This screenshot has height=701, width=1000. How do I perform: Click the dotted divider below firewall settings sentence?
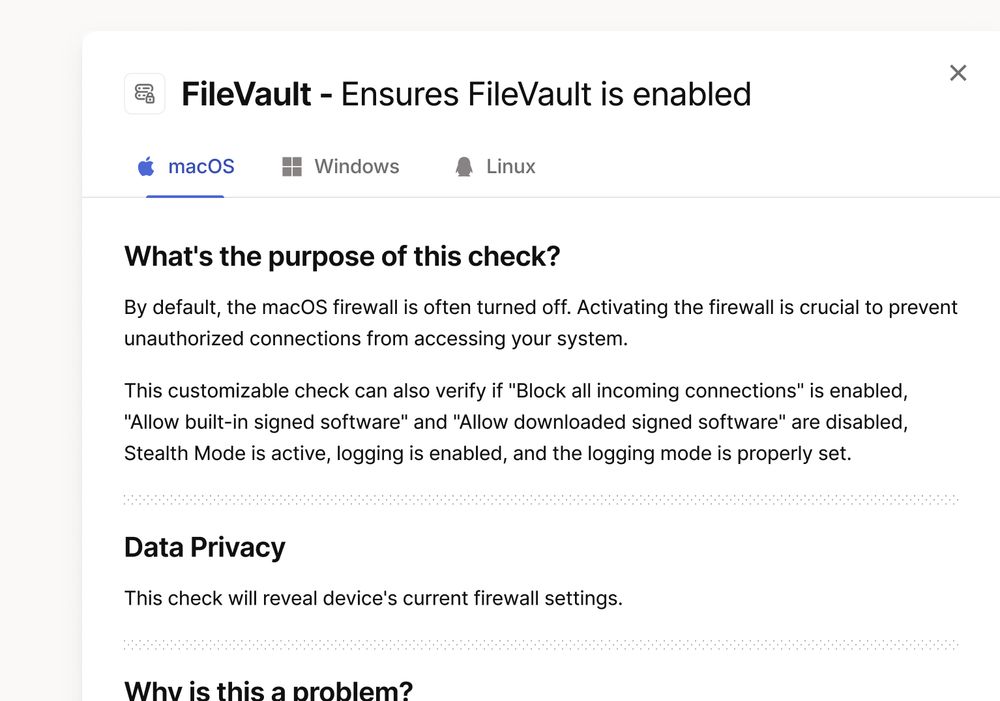coord(541,645)
